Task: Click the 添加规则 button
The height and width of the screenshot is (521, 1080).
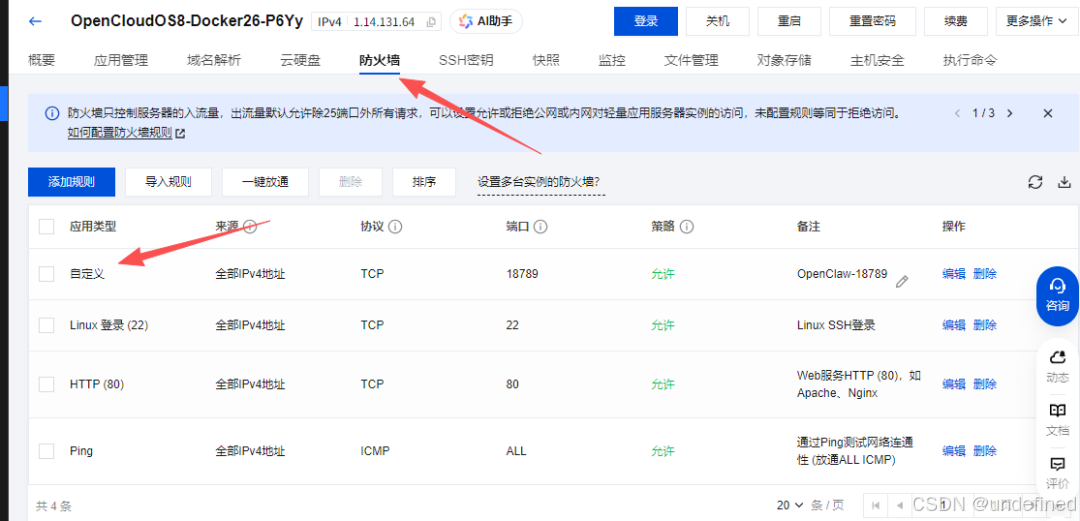Action: click(72, 182)
